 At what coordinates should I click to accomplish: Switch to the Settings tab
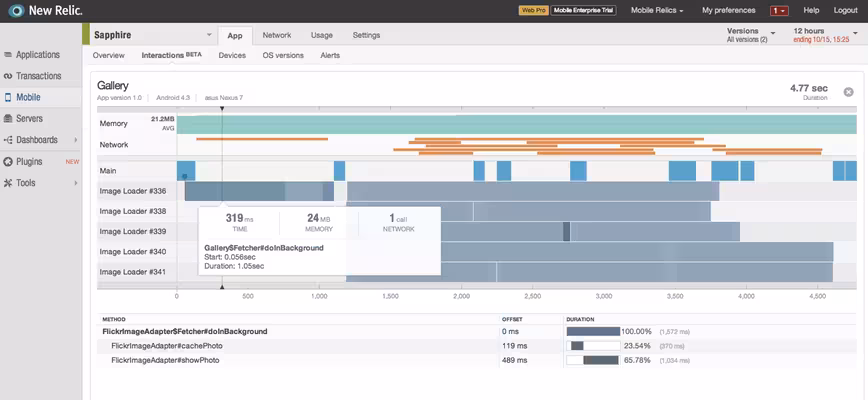point(366,35)
